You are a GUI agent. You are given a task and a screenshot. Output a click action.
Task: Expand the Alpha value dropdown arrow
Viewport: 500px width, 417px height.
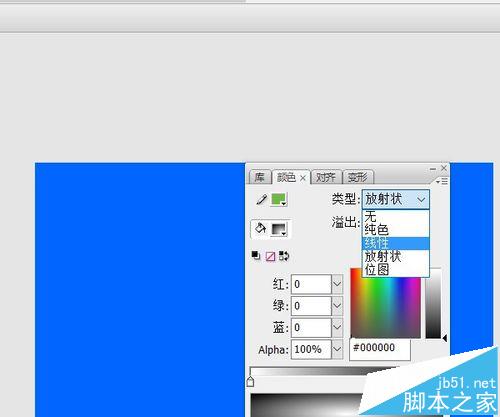337,349
